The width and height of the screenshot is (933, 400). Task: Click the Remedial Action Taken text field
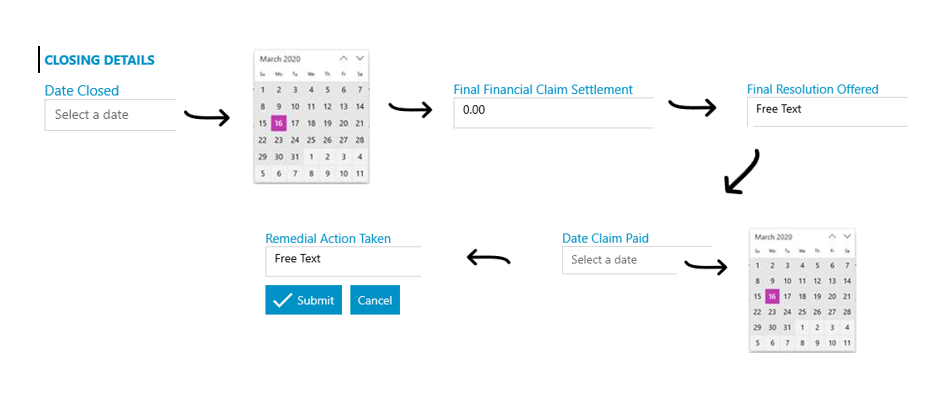tap(343, 261)
